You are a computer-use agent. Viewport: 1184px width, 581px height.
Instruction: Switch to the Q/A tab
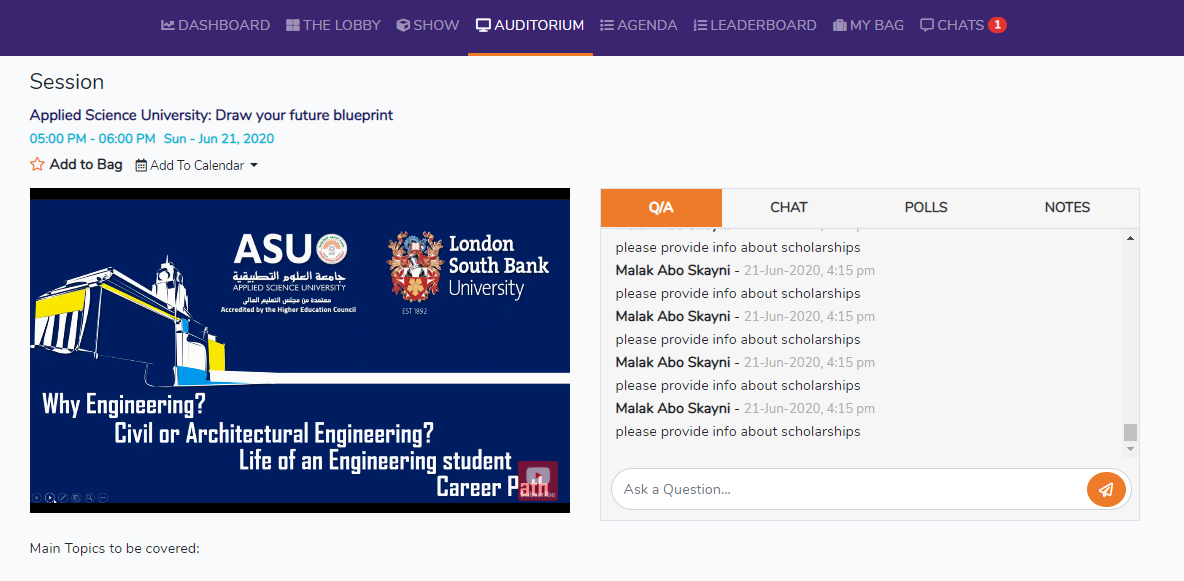[661, 208]
